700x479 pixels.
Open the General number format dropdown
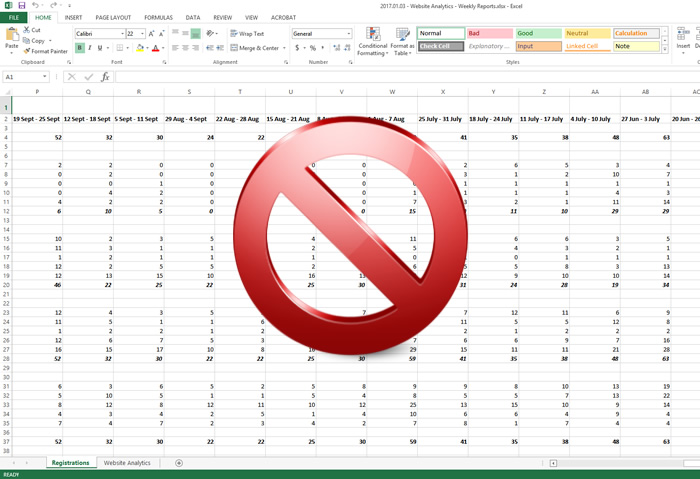349,33
